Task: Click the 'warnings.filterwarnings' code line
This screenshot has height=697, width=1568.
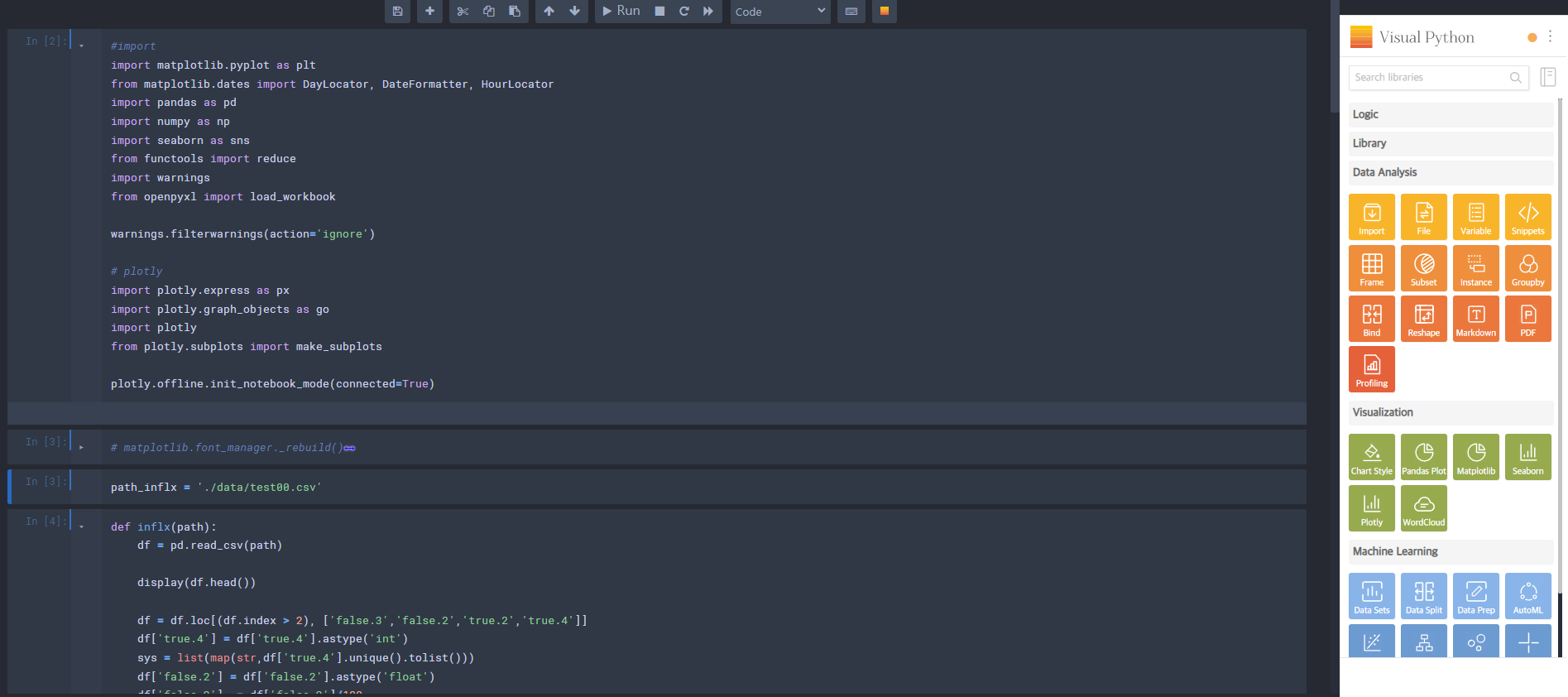Action: tap(243, 234)
